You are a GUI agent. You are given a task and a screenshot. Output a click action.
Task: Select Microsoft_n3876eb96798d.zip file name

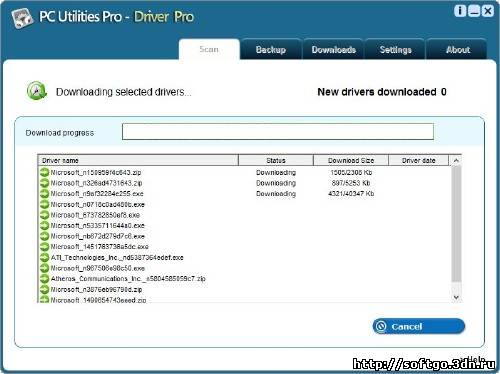[96, 290]
